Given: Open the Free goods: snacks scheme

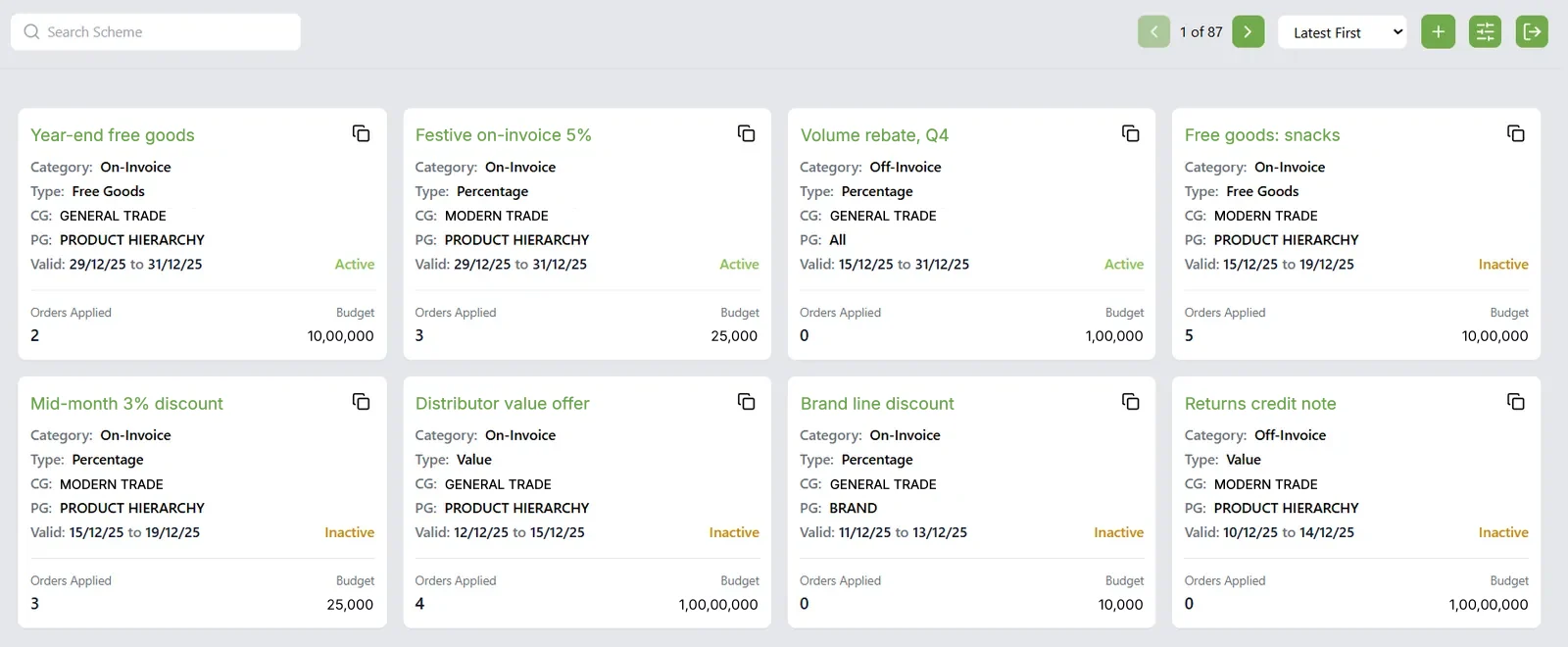Looking at the screenshot, I should tap(1262, 135).
